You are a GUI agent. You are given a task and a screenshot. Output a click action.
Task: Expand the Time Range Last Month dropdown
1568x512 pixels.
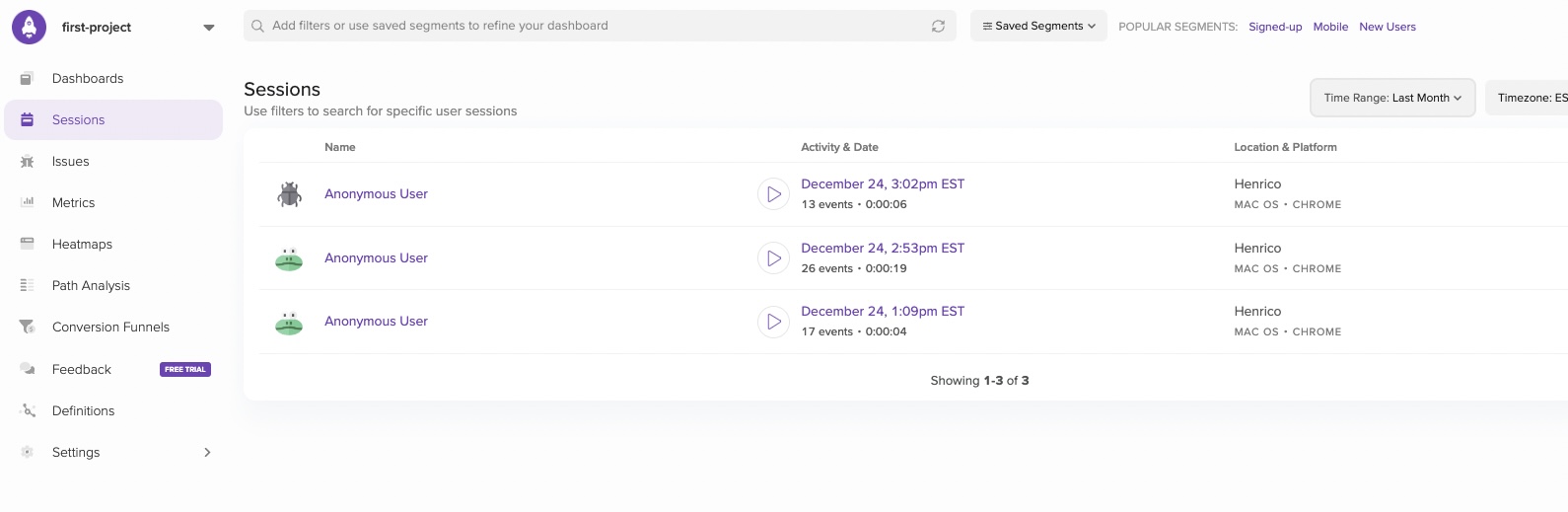tap(1391, 98)
